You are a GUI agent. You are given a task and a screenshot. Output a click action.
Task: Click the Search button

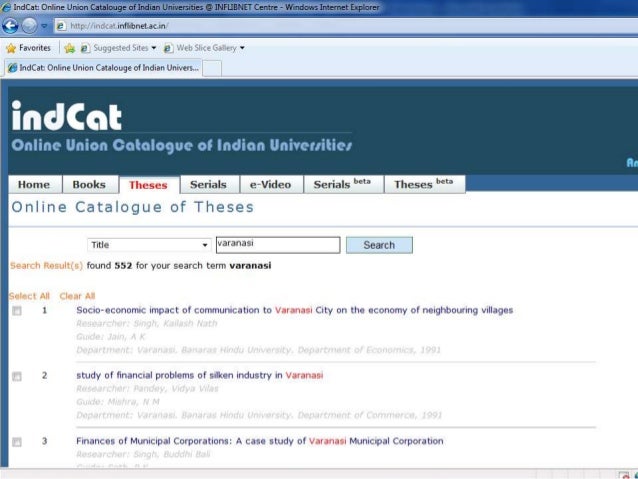point(379,245)
